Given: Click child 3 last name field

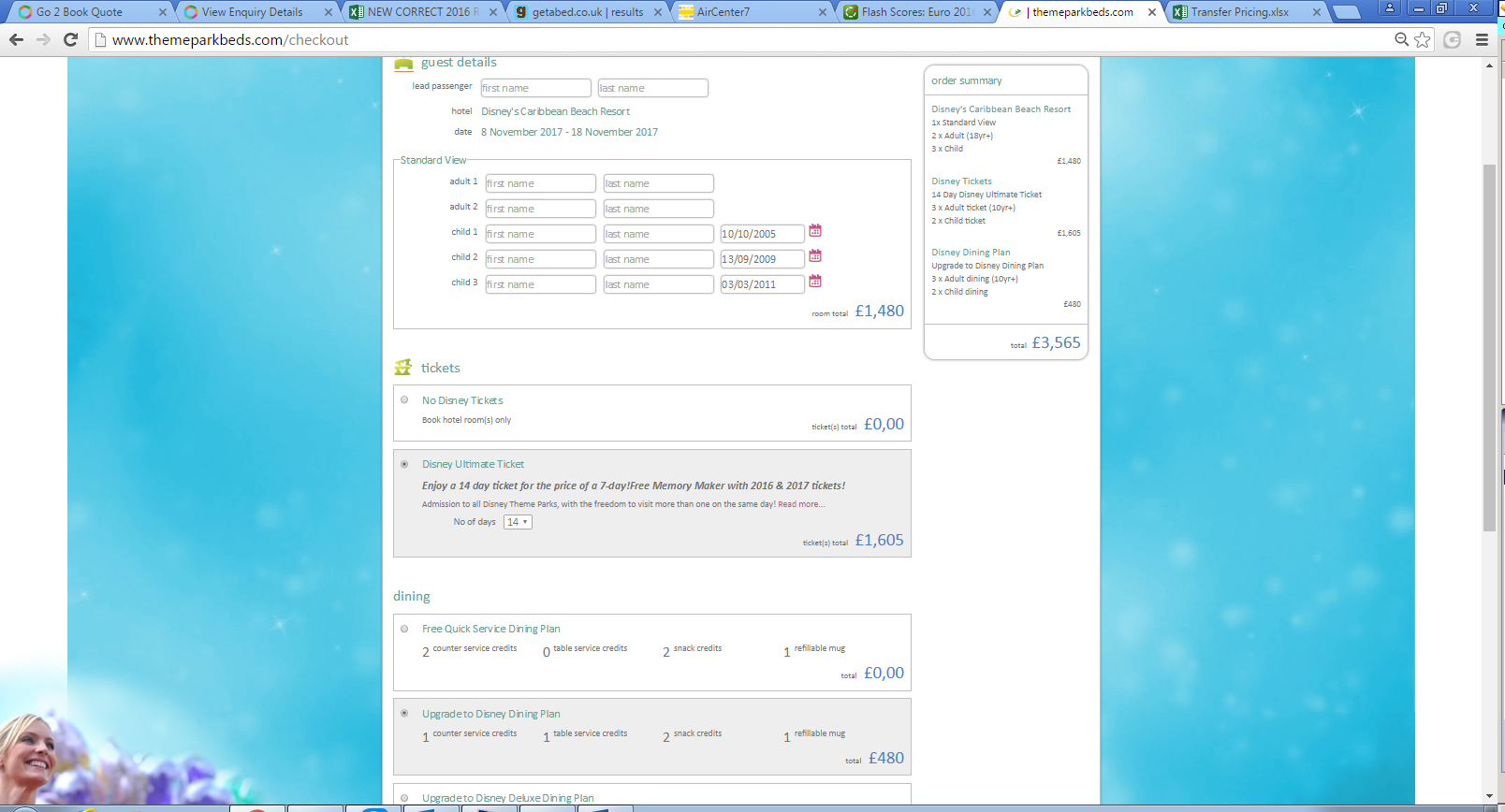Looking at the screenshot, I should pos(659,284).
